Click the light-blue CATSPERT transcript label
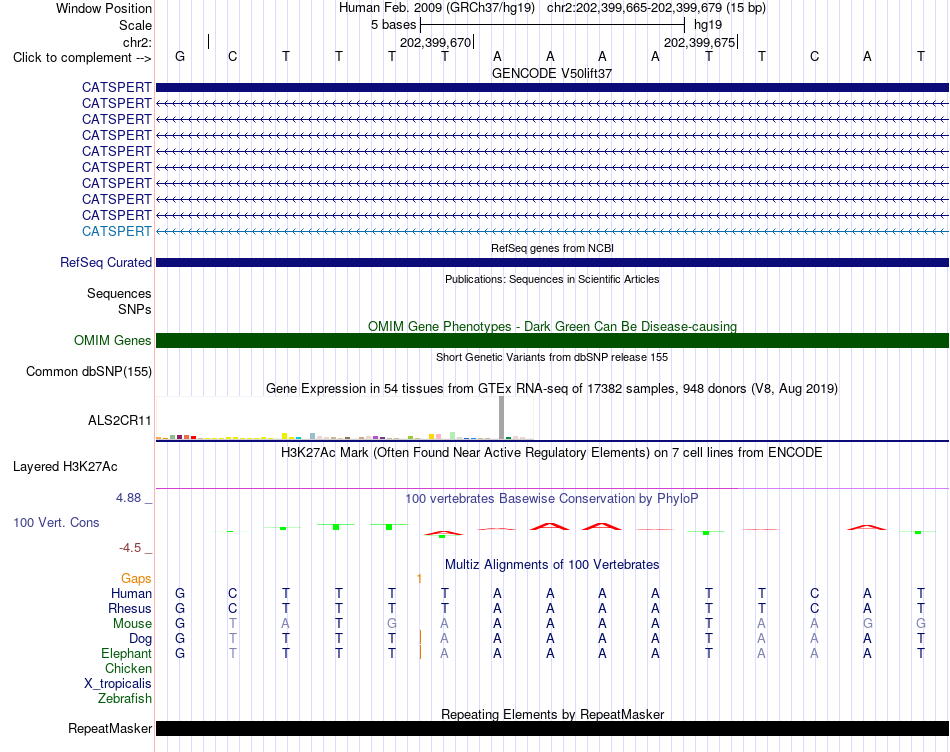Screen dimensions: 950x752 pyautogui.click(x=116, y=231)
